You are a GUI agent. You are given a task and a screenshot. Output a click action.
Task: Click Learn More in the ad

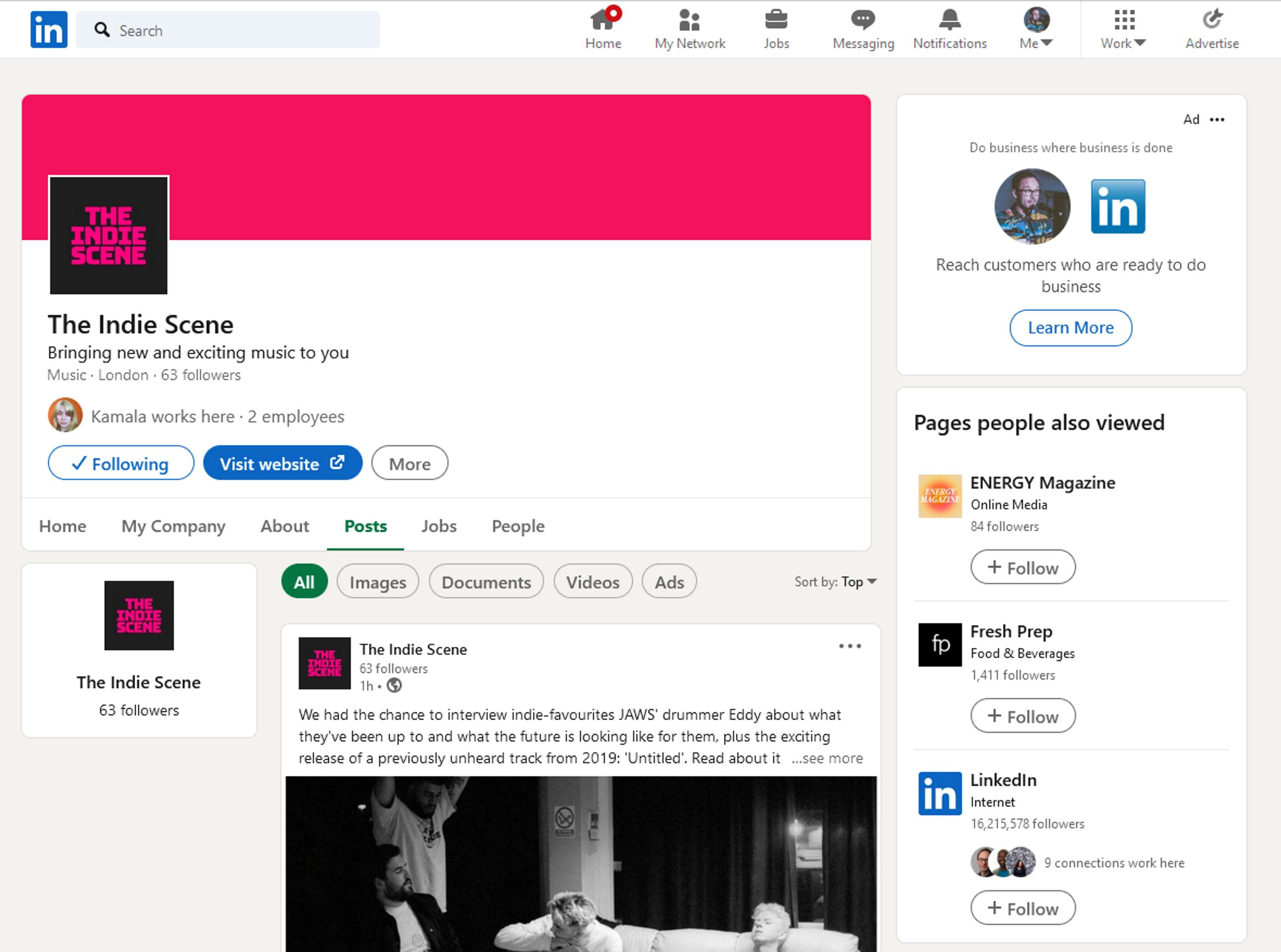coord(1070,327)
